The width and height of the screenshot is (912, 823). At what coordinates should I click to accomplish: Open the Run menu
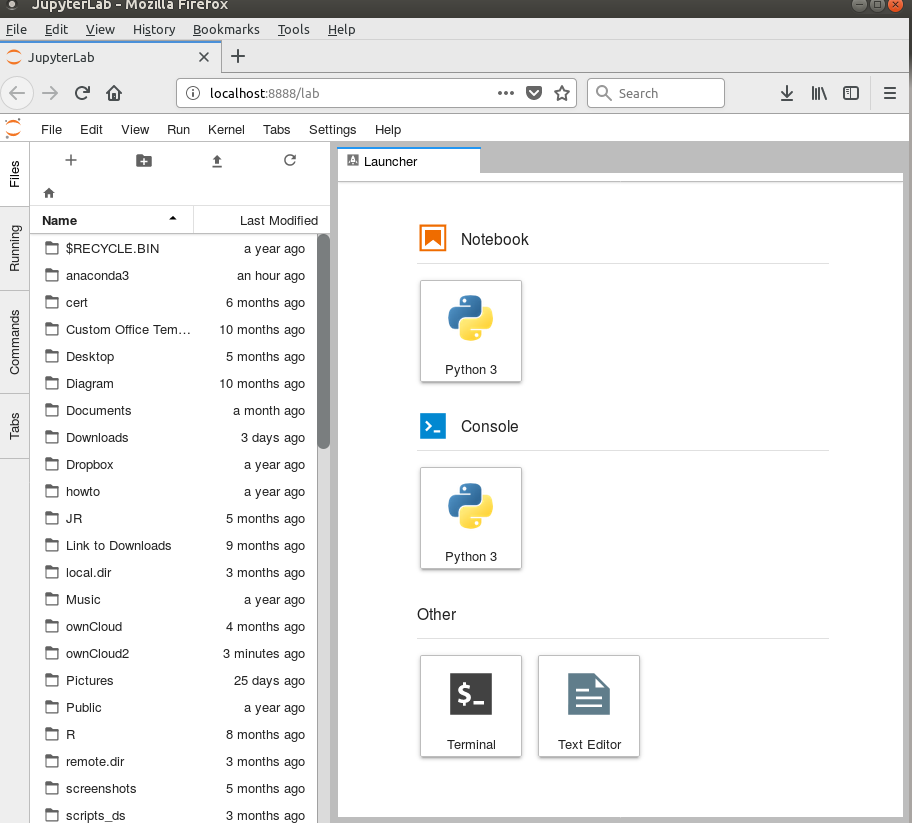[x=179, y=130]
